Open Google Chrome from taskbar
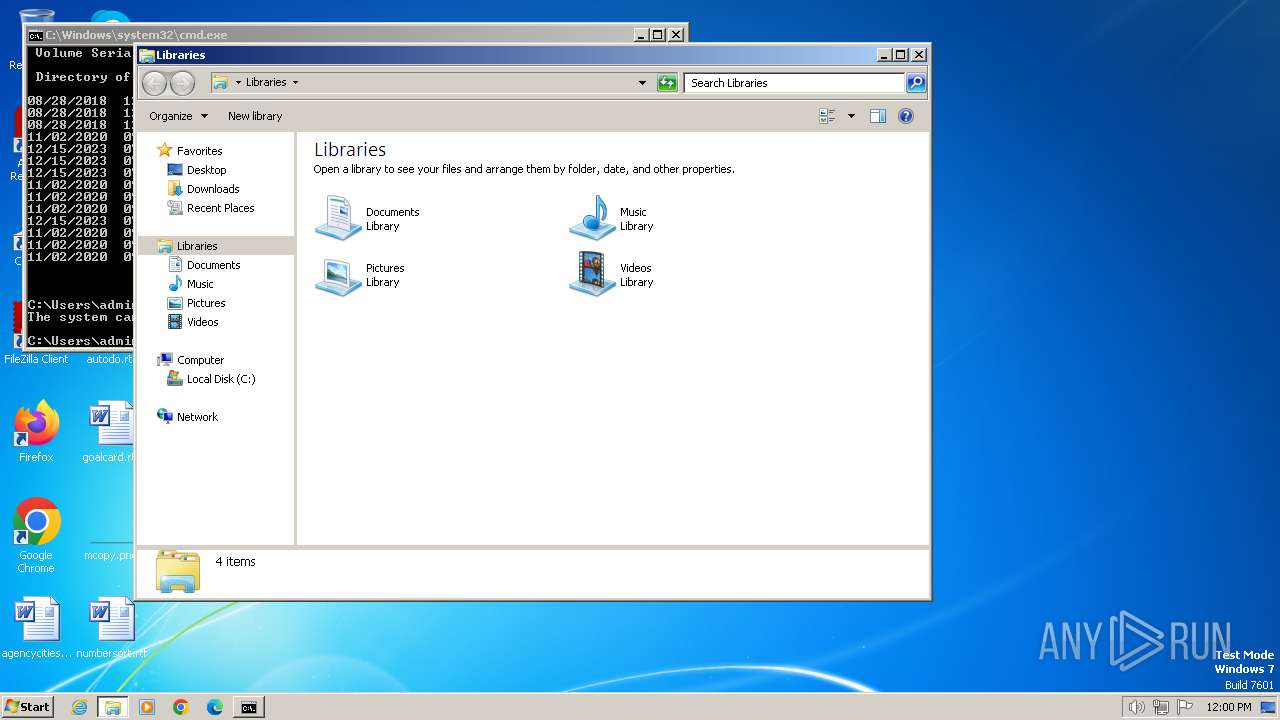1280x720 pixels. coord(181,707)
